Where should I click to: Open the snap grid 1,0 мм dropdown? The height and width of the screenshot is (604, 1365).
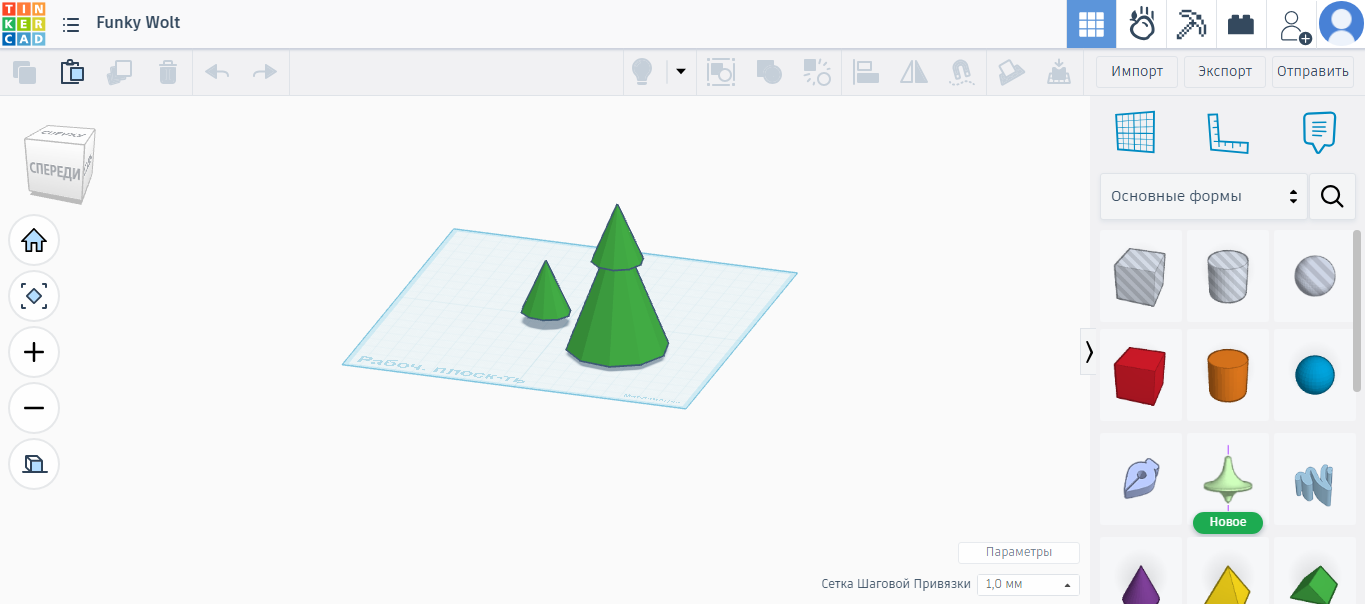pyautogui.click(x=1027, y=584)
